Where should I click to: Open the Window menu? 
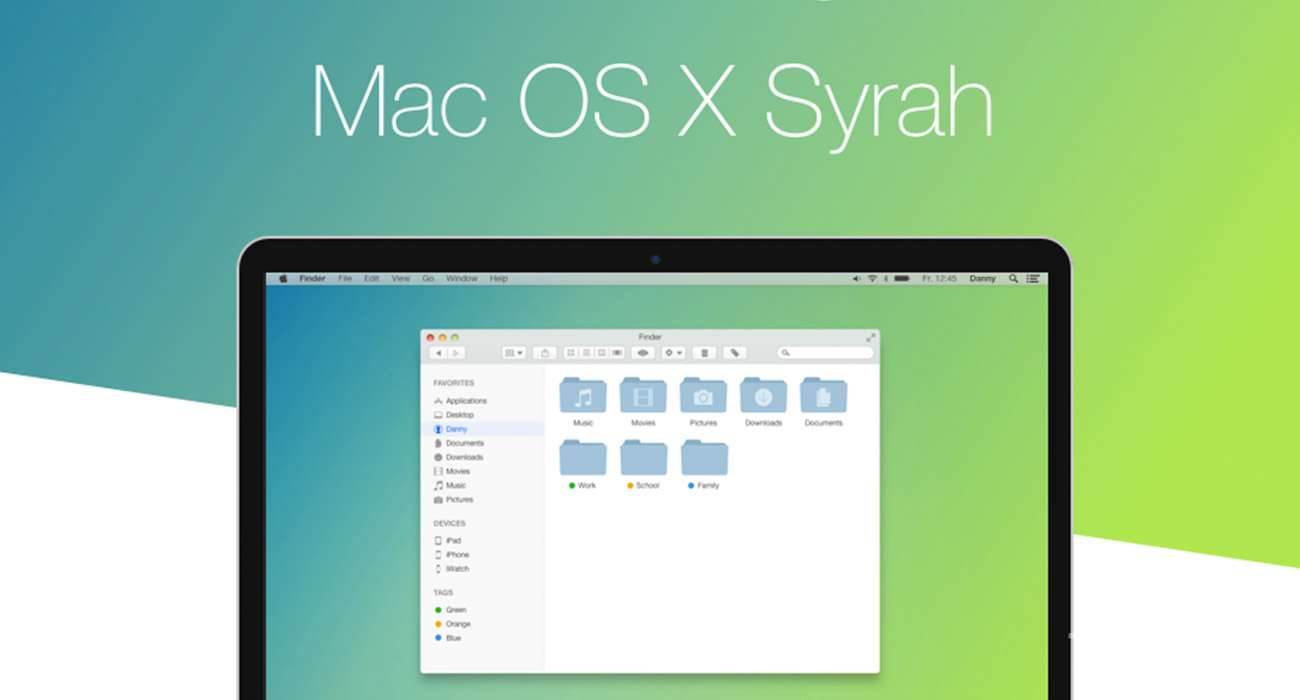pos(461,279)
